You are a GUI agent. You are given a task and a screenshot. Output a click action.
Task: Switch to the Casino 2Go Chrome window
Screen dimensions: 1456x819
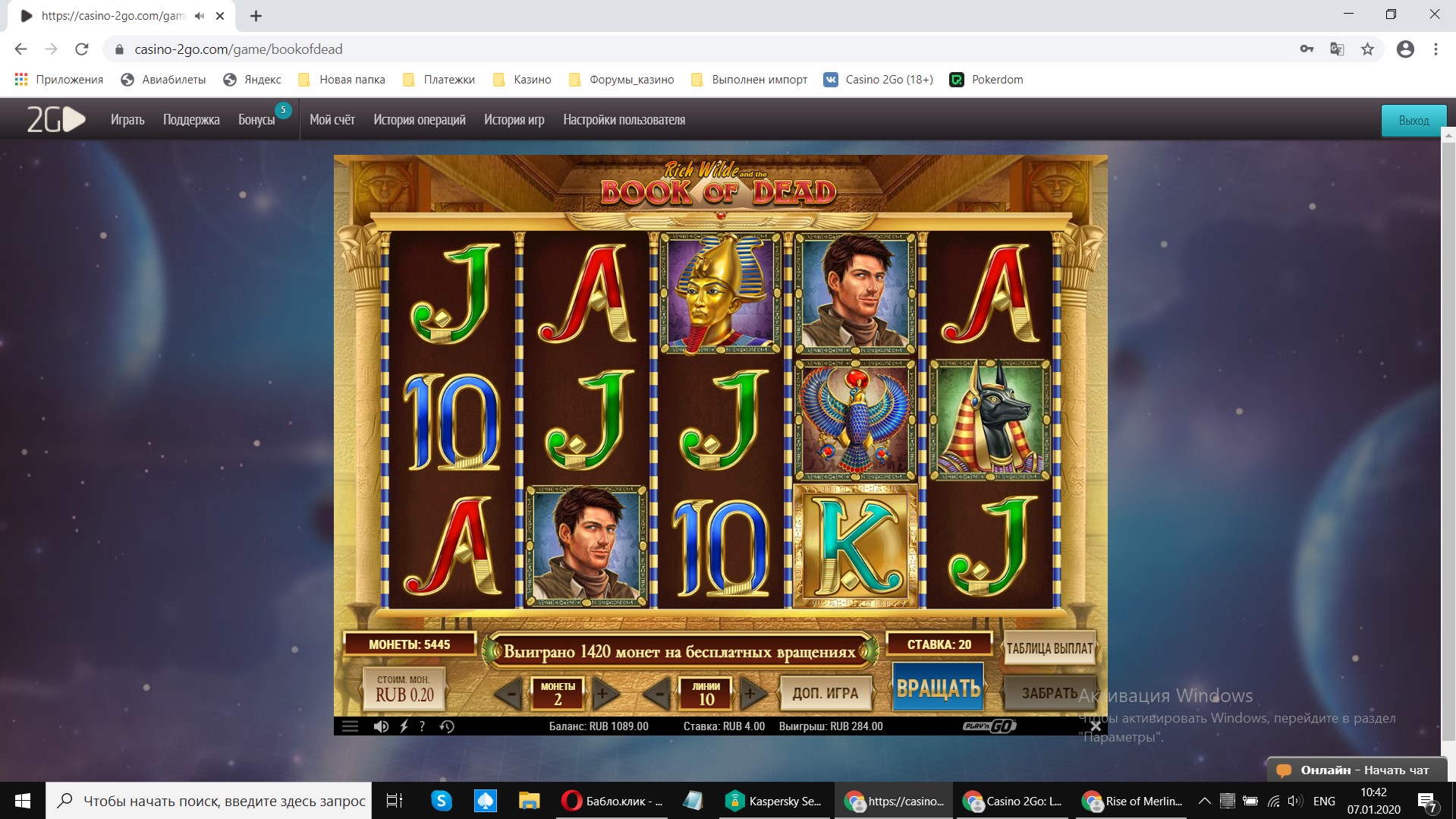[x=1013, y=801]
